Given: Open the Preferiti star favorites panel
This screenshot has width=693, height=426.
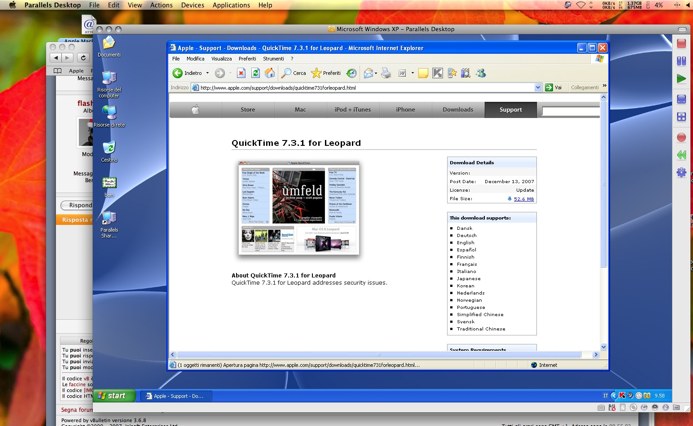Looking at the screenshot, I should coord(326,73).
